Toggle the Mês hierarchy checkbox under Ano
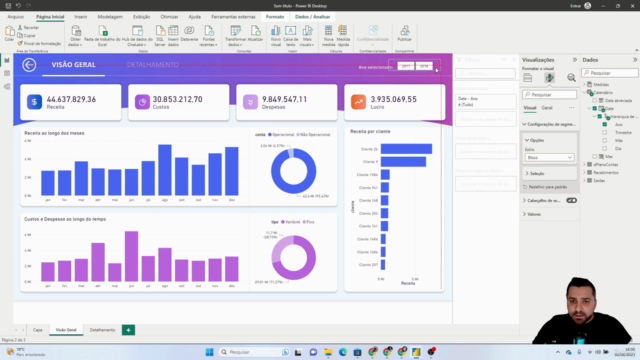This screenshot has height=360, width=640. (605, 140)
